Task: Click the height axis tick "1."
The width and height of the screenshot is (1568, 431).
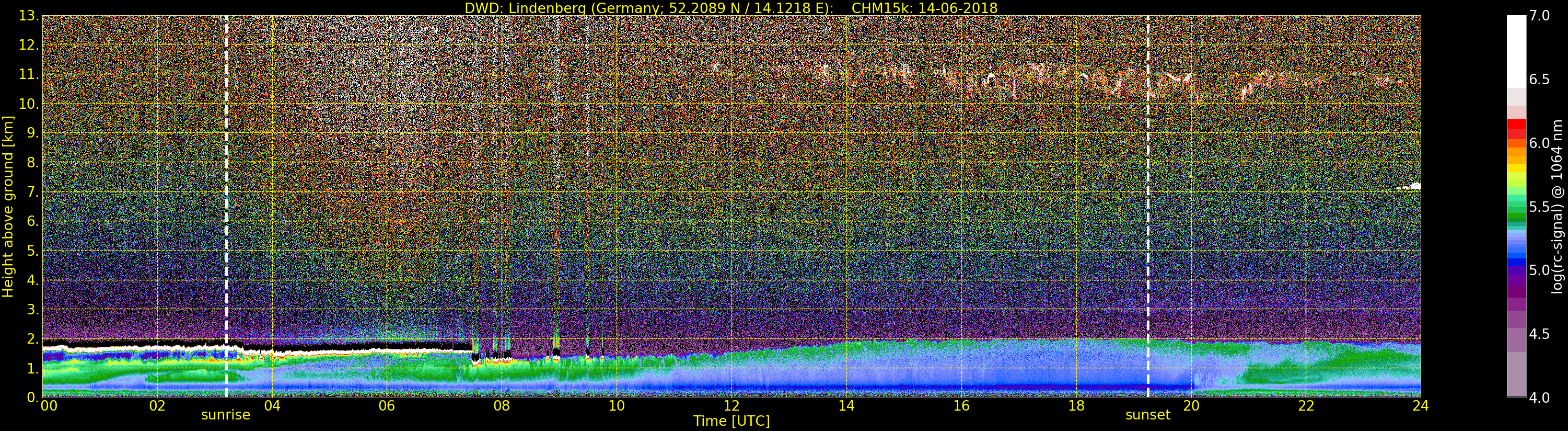Action: tap(33, 368)
